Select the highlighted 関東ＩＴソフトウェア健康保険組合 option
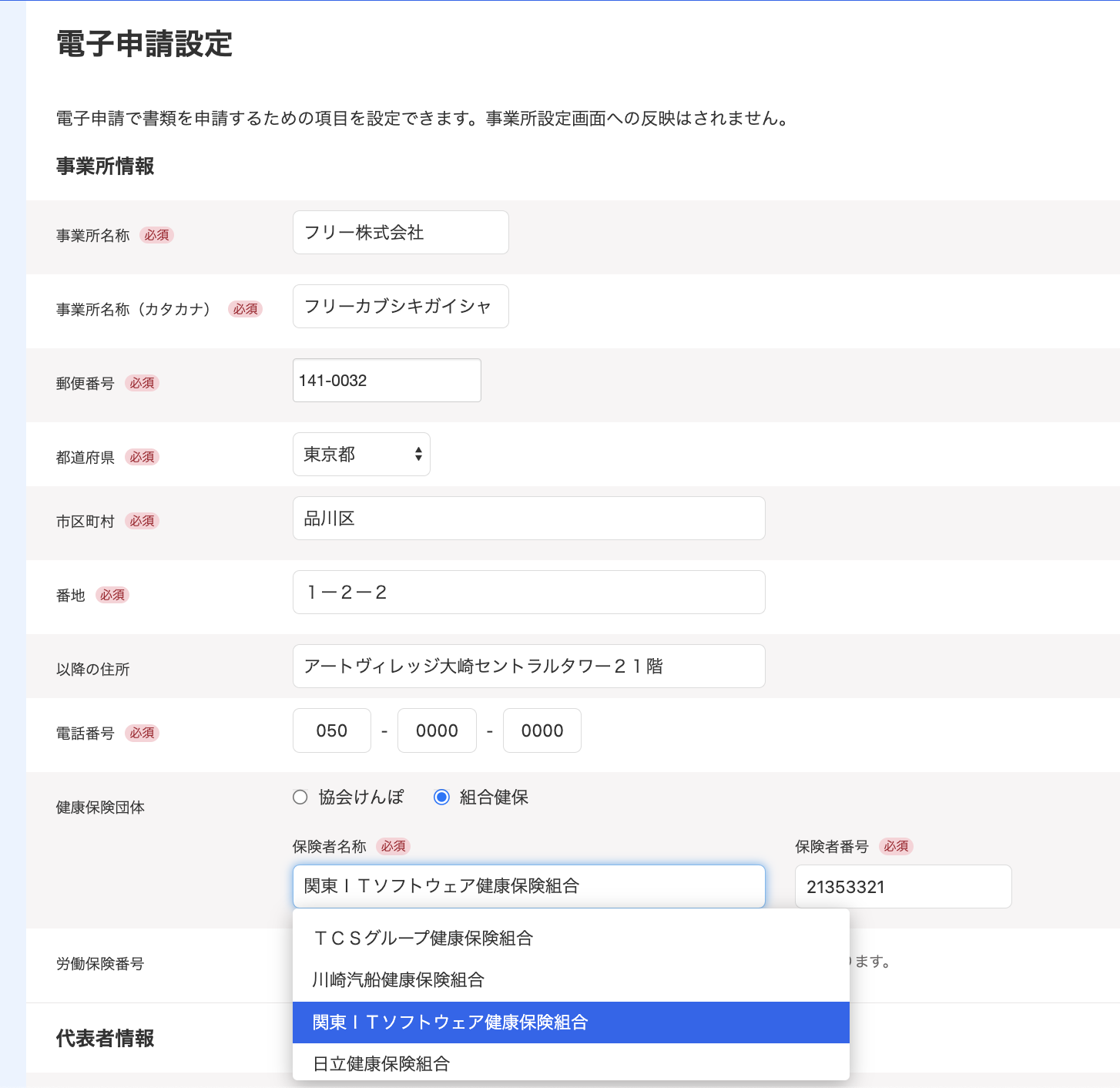Image resolution: width=1120 pixels, height=1088 pixels. click(x=451, y=1023)
